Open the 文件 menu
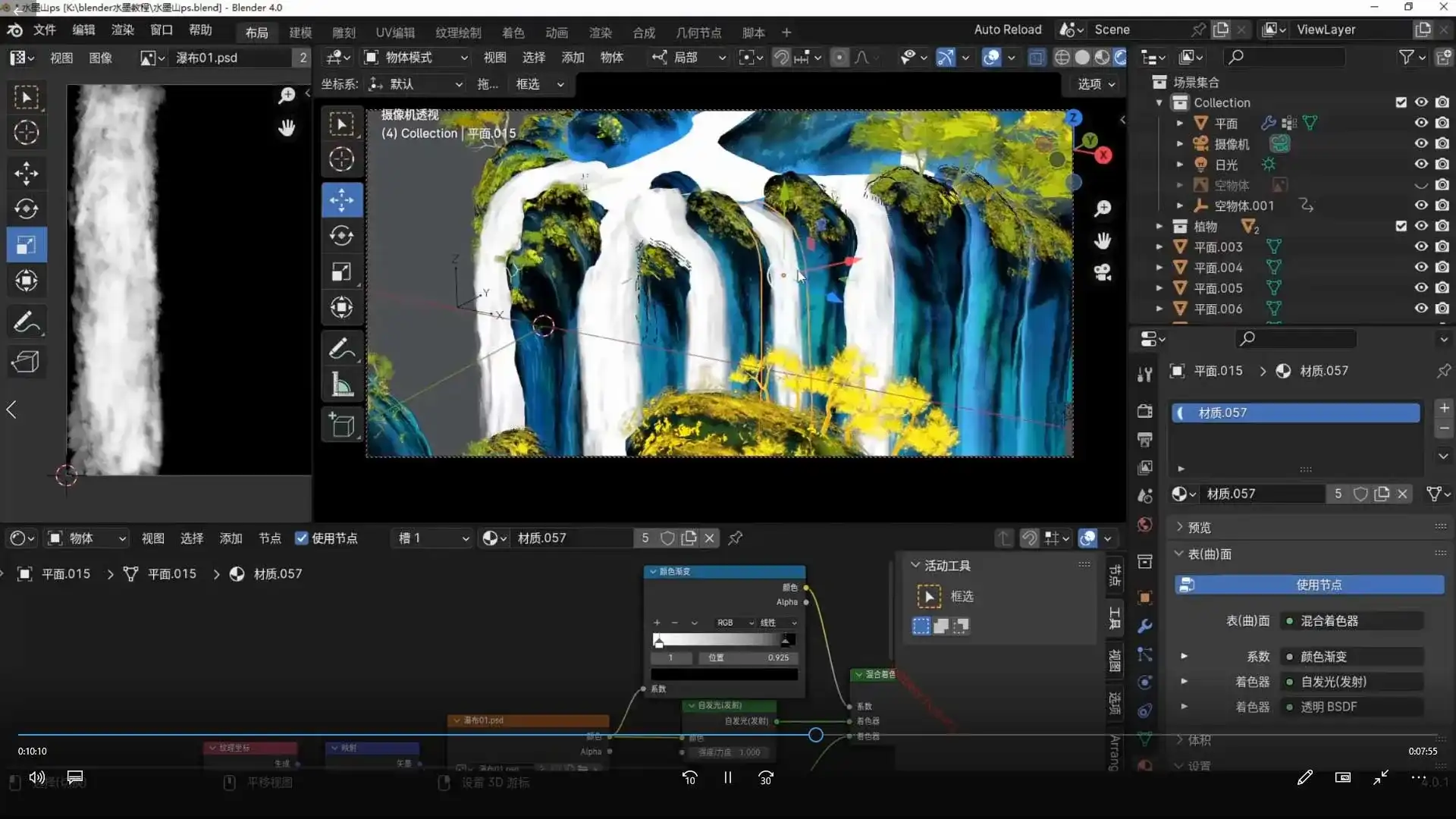This screenshot has width=1456, height=819. (x=44, y=30)
